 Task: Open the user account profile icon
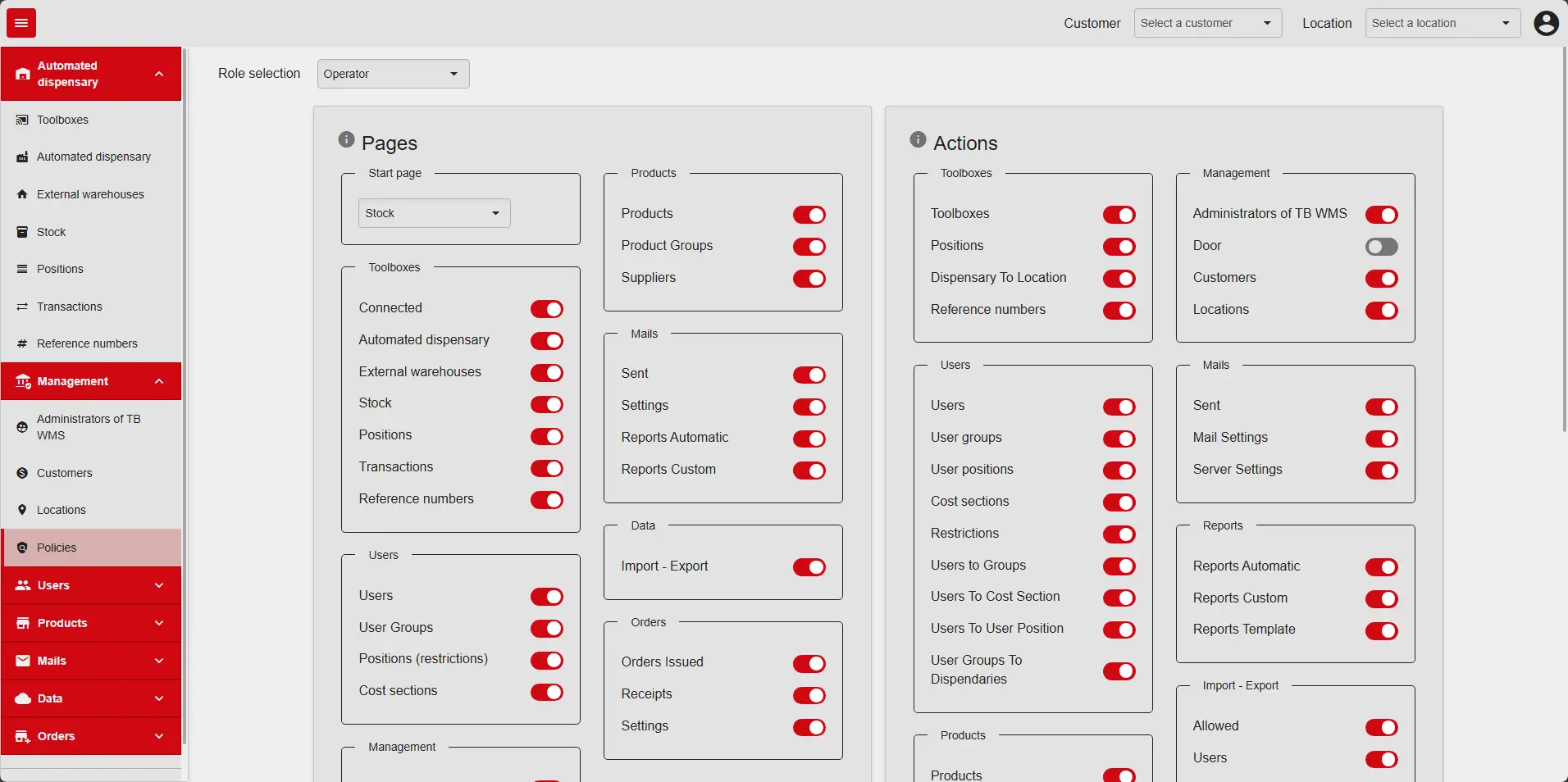pyautogui.click(x=1546, y=23)
